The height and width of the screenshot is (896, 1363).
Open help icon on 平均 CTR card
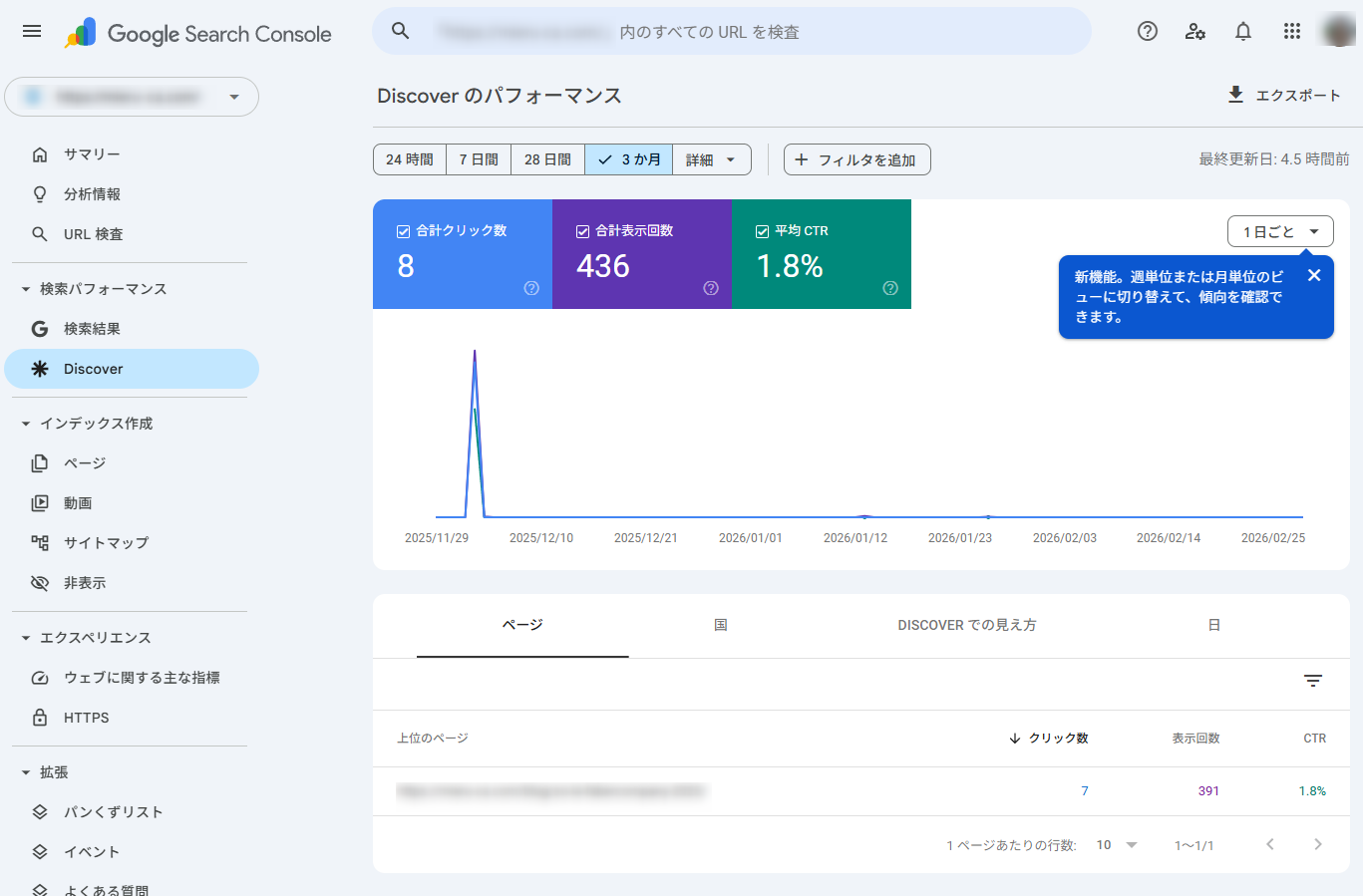[890, 288]
